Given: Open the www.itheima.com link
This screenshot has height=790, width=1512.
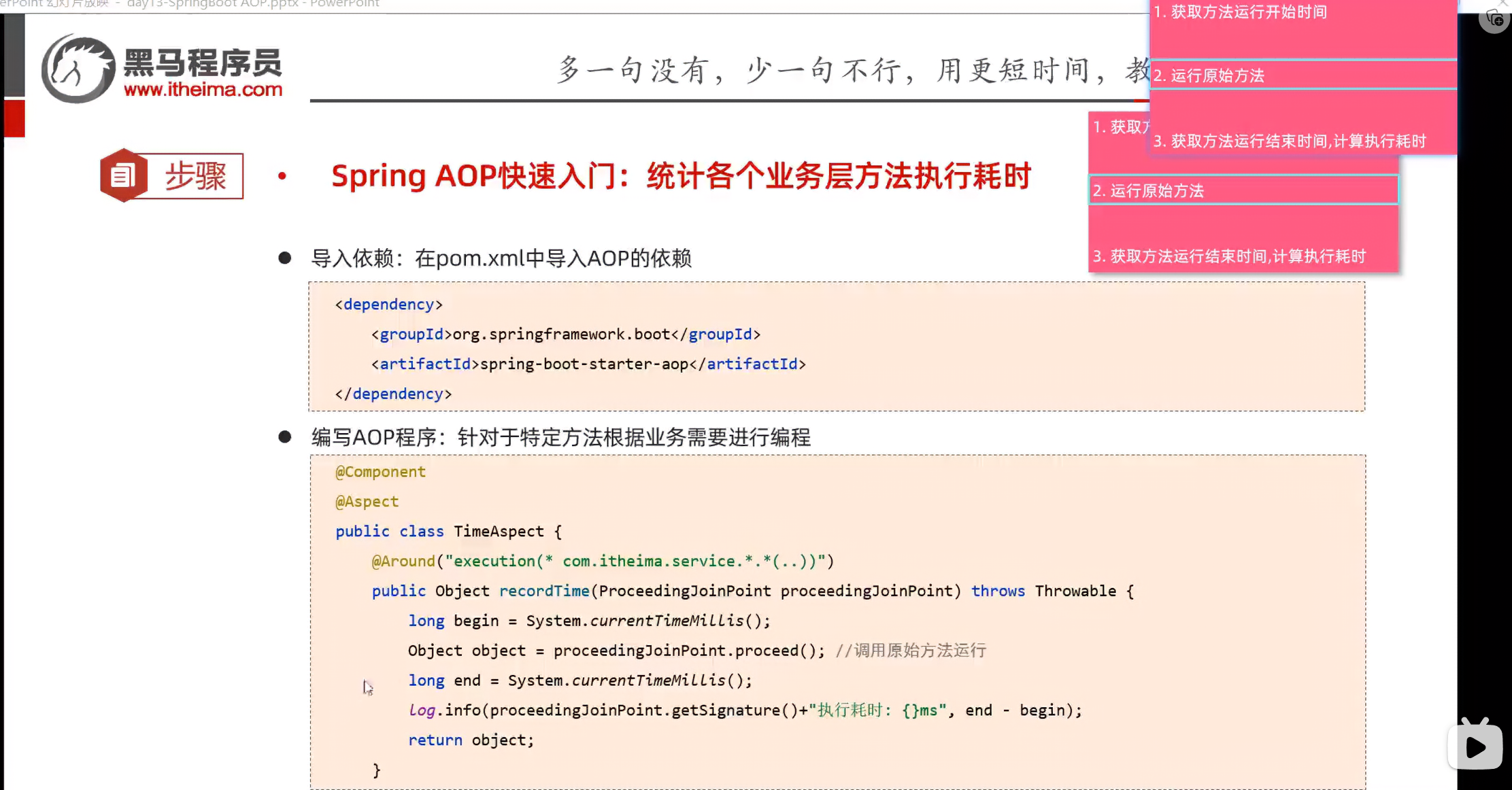Looking at the screenshot, I should point(203,89).
